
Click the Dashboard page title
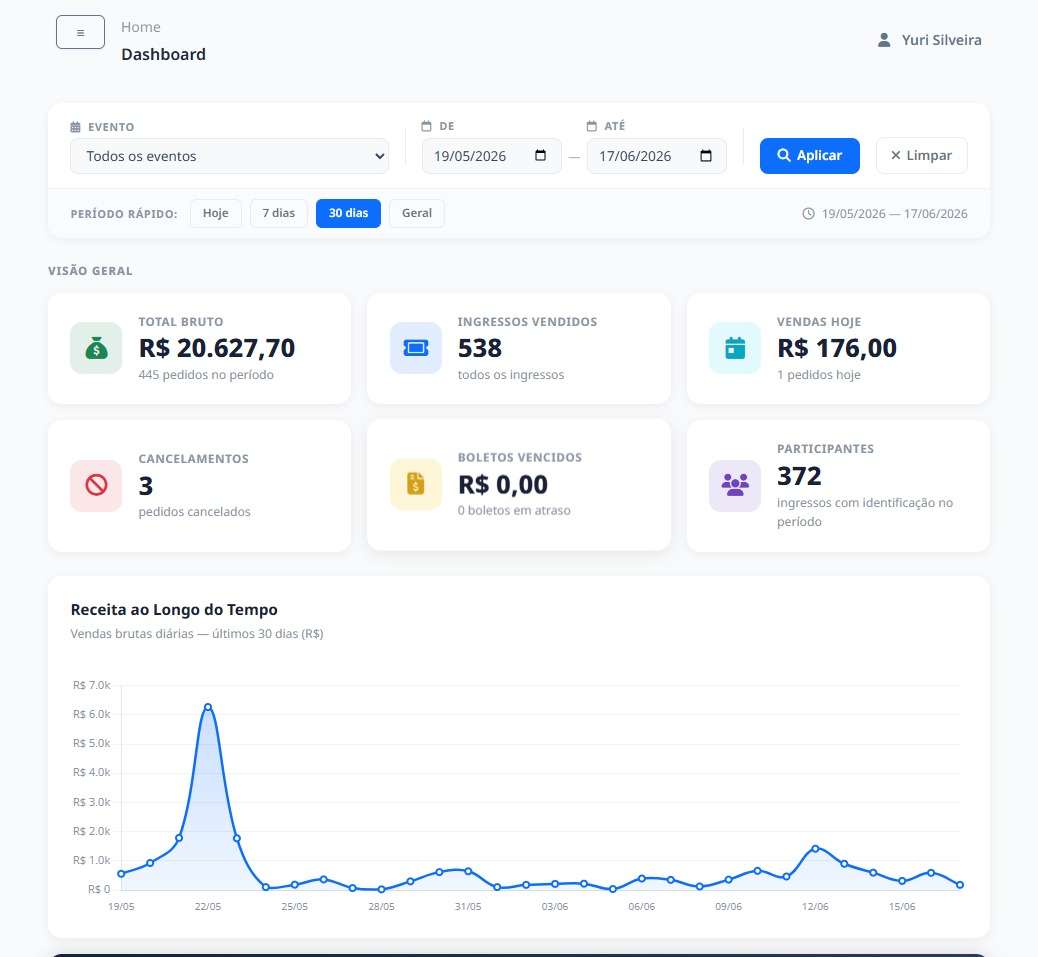(164, 54)
